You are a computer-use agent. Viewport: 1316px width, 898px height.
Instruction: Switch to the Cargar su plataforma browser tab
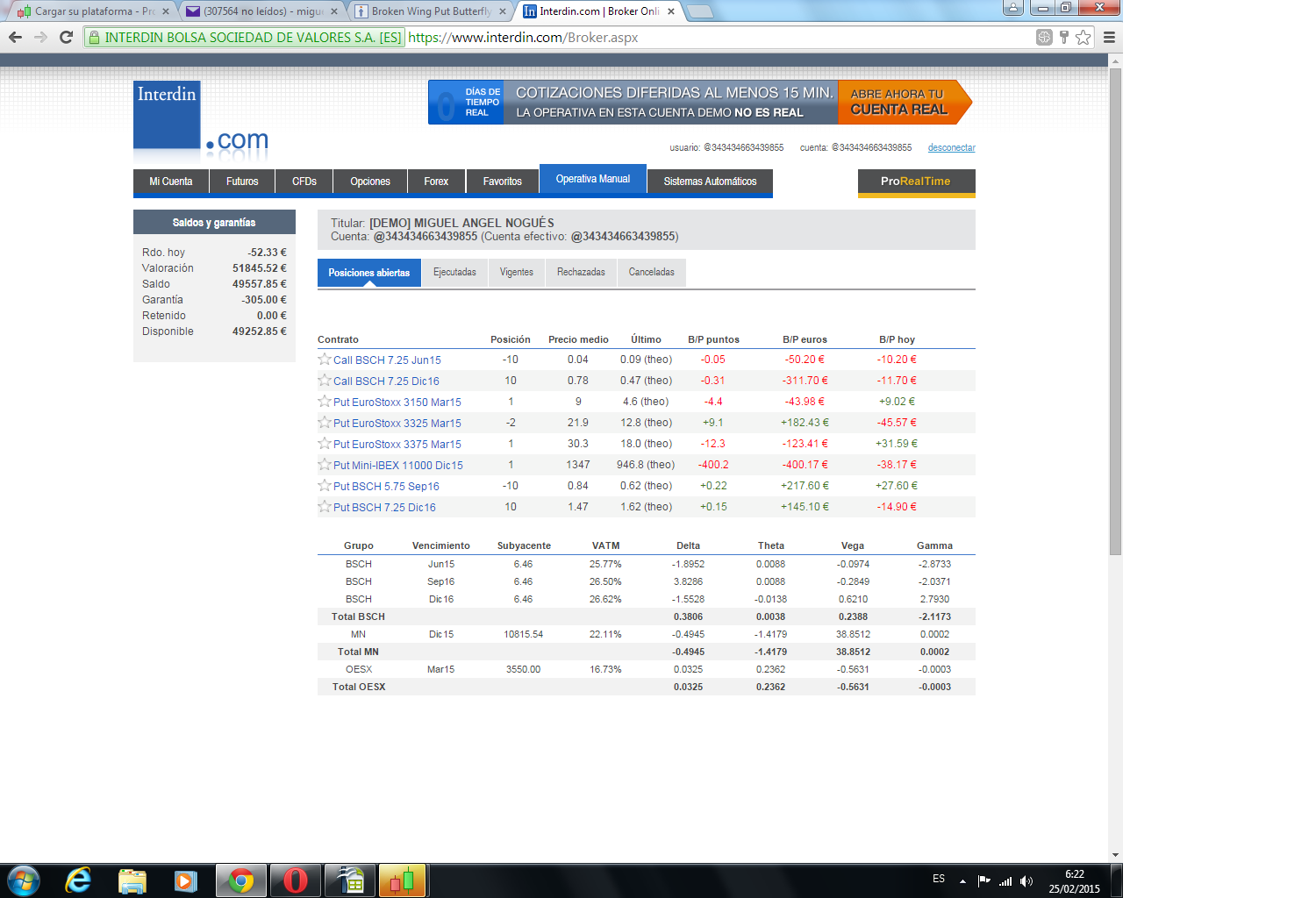pyautogui.click(x=94, y=11)
